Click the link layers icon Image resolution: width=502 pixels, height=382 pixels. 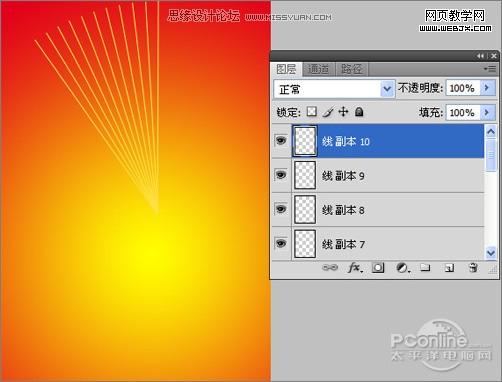[x=330, y=268]
